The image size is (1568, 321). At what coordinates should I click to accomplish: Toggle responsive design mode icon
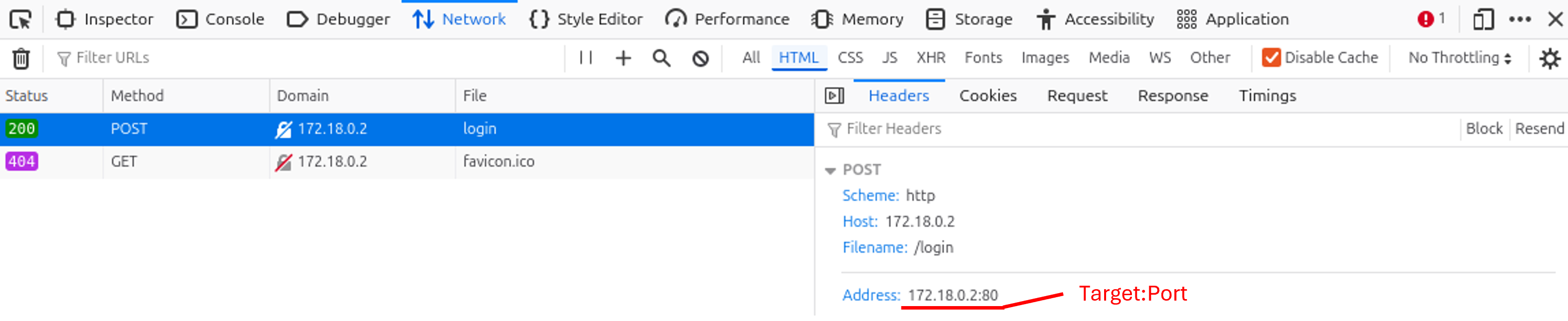click(1484, 18)
